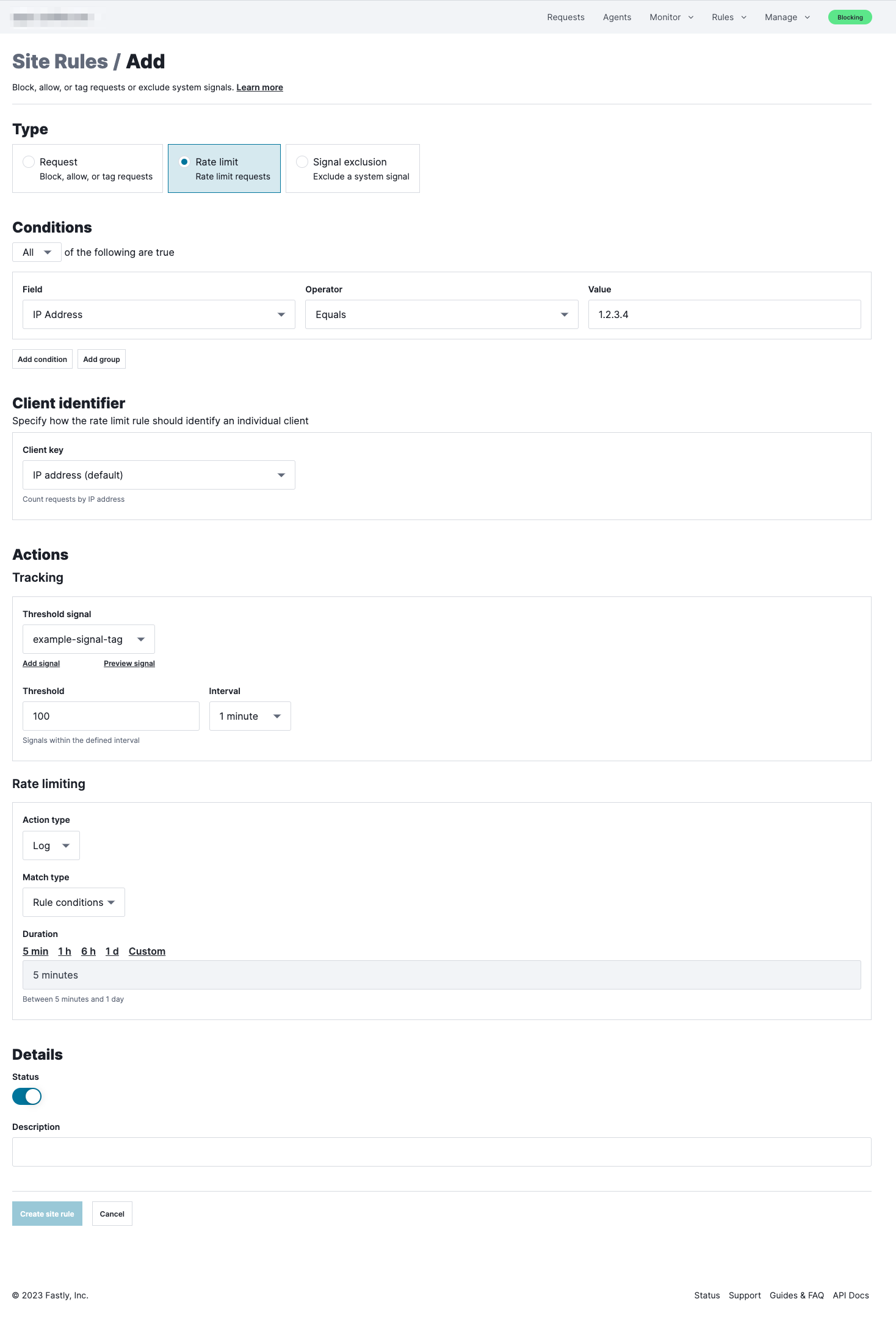Open the Requests page in top navigation
The height and width of the screenshot is (1321, 896).
click(x=566, y=17)
